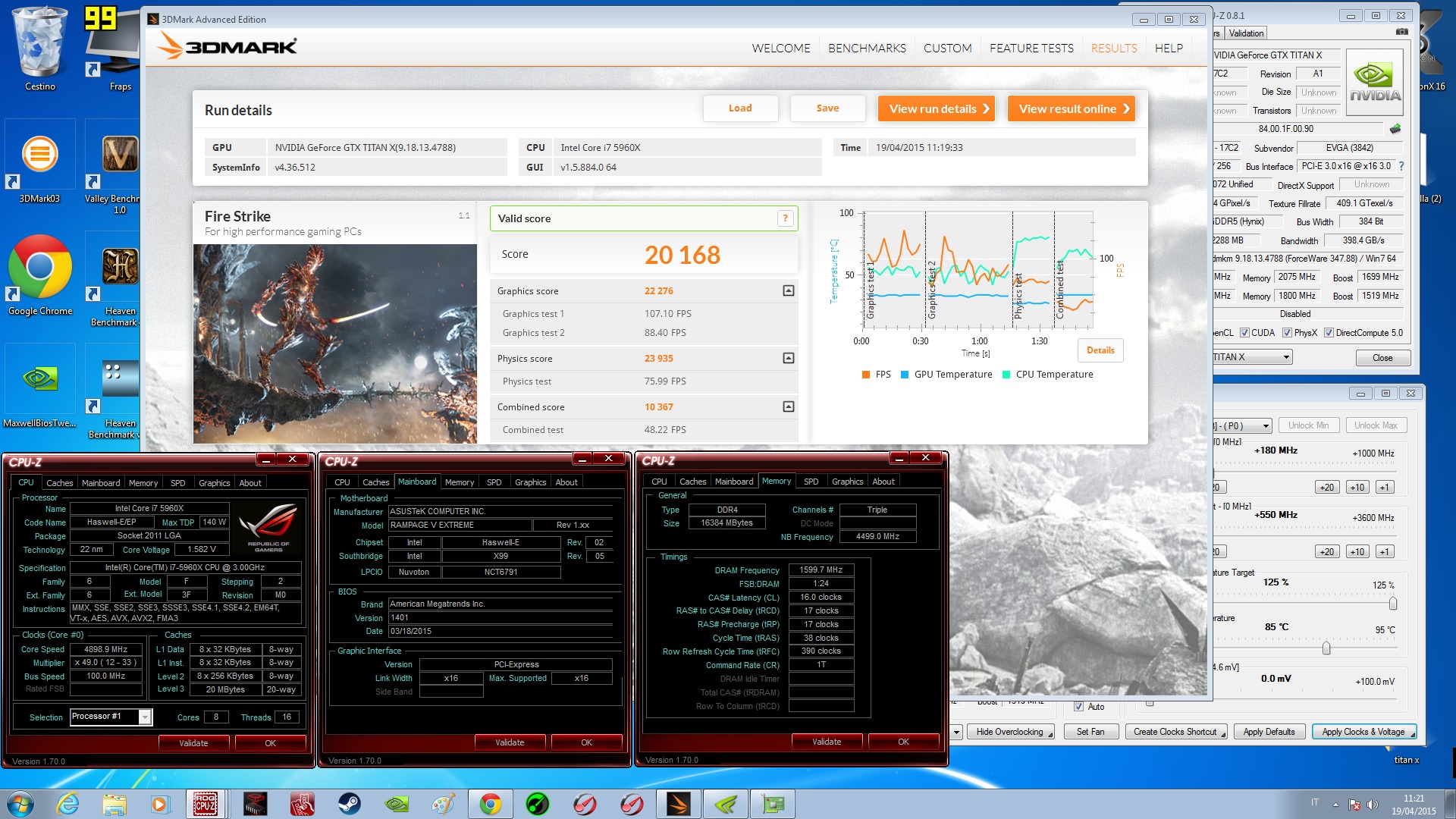Open Steam from the taskbar

tap(350, 804)
